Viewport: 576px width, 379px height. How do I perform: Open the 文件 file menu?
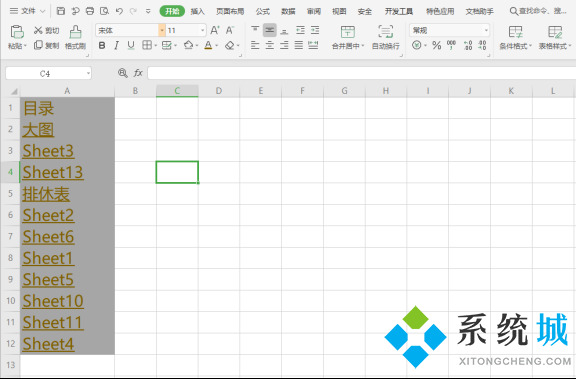tap(27, 11)
